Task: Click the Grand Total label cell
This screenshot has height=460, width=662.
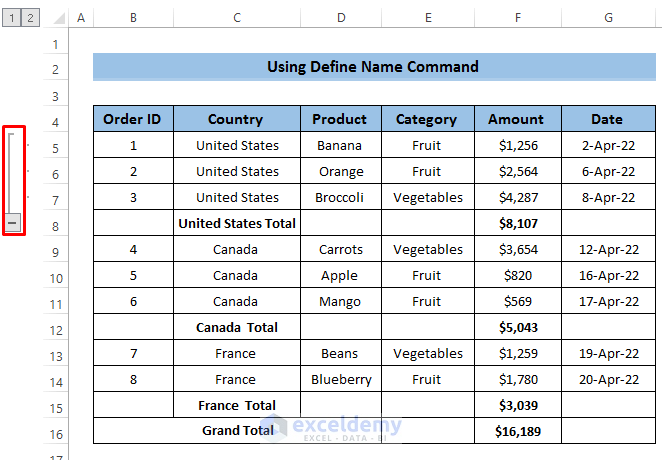Action: pos(236,430)
